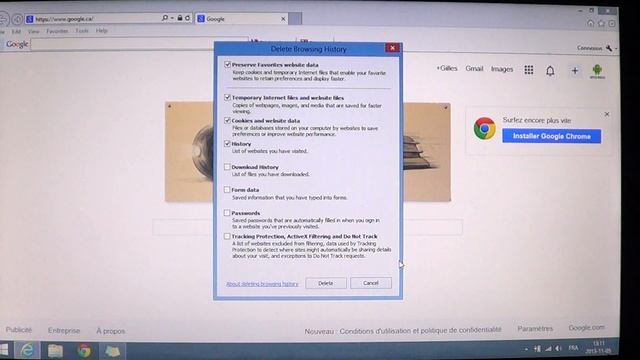Click the network signal tray icon
This screenshot has width=640, height=360.
[548, 348]
